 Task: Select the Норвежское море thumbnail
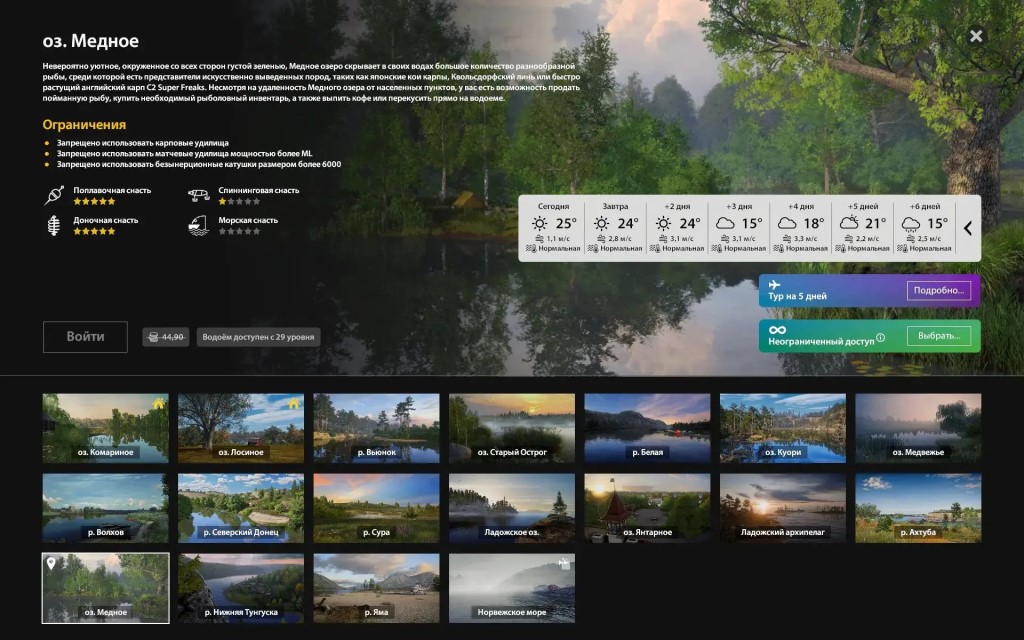pos(511,588)
